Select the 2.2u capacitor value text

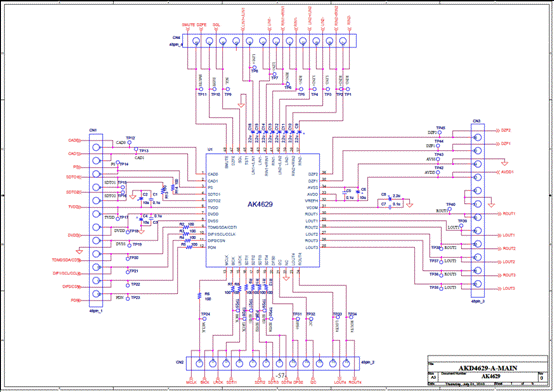pyautogui.click(x=396, y=195)
